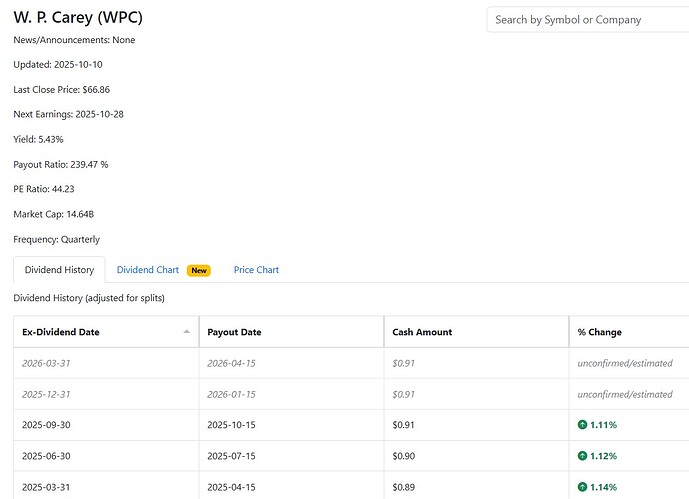The height and width of the screenshot is (499, 689).
Task: Click the $0.90 cash amount cell
Action: tap(405, 456)
